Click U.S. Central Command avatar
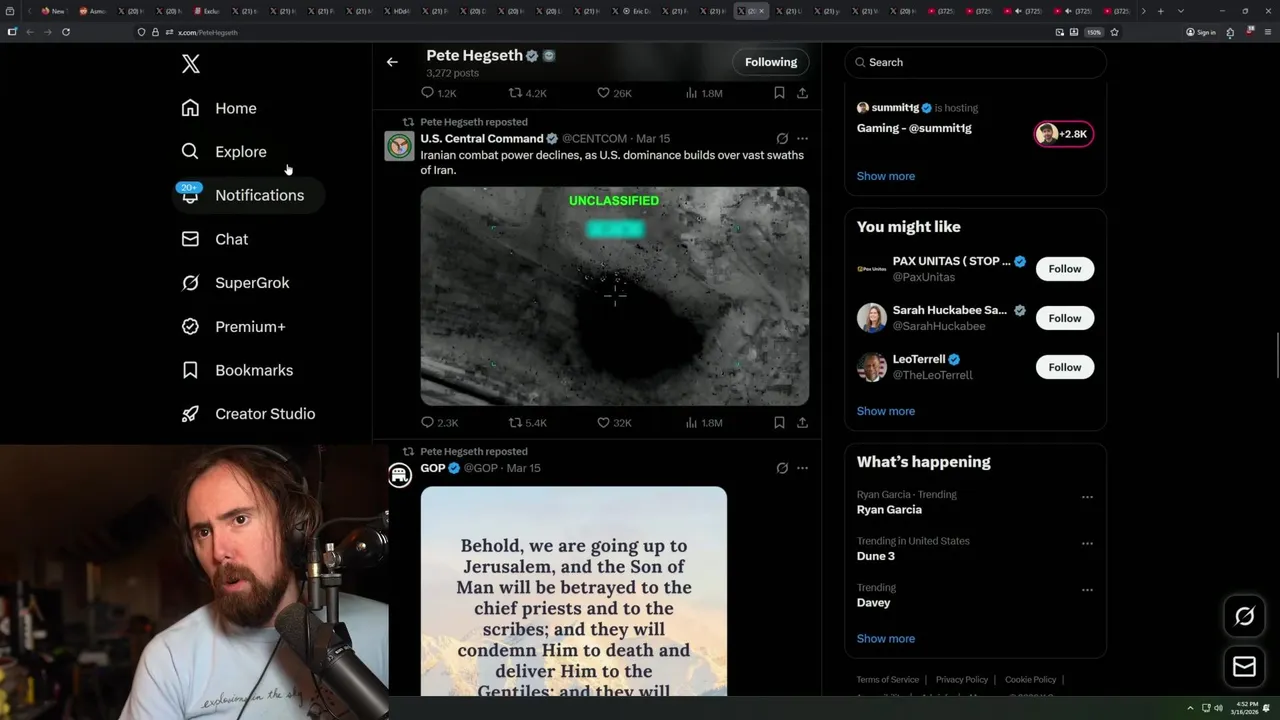Image resolution: width=1280 pixels, height=720 pixels. click(x=400, y=146)
